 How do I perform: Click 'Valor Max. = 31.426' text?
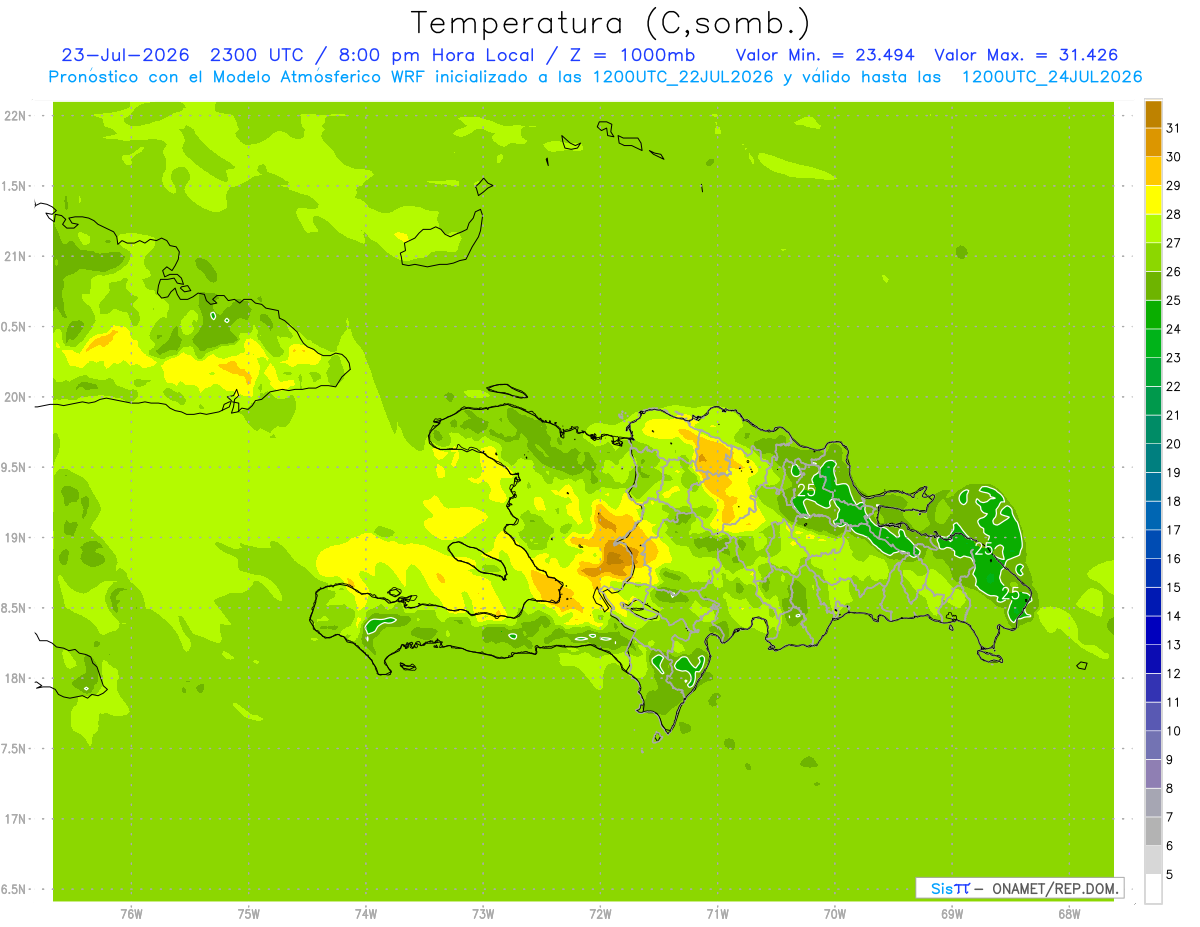click(x=1026, y=55)
